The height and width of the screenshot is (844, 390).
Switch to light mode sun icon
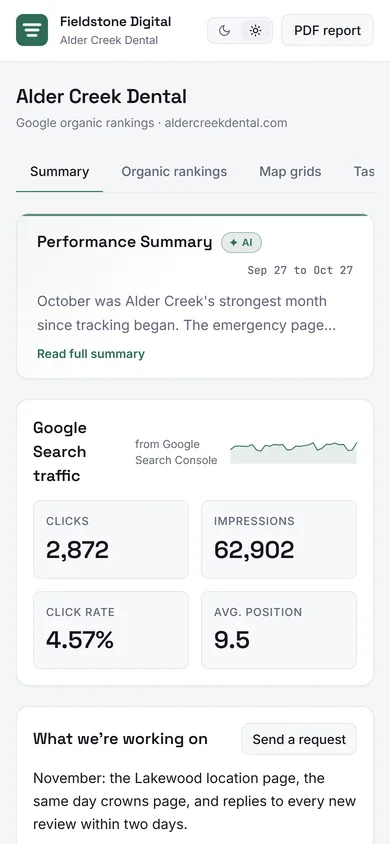256,31
